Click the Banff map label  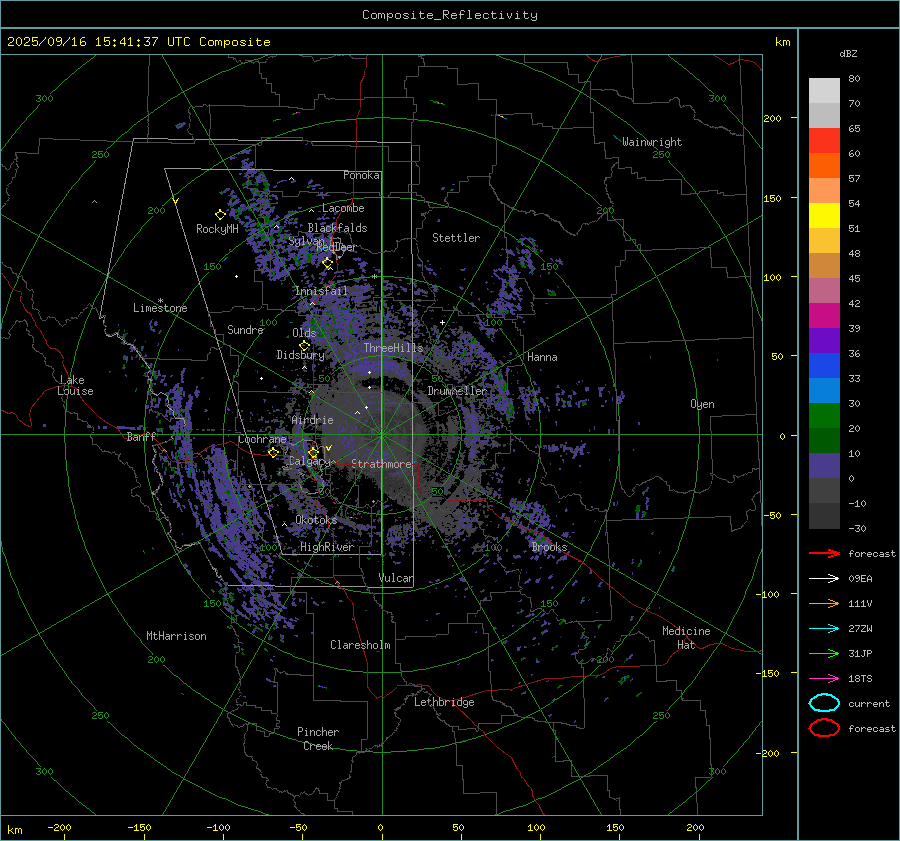point(142,437)
